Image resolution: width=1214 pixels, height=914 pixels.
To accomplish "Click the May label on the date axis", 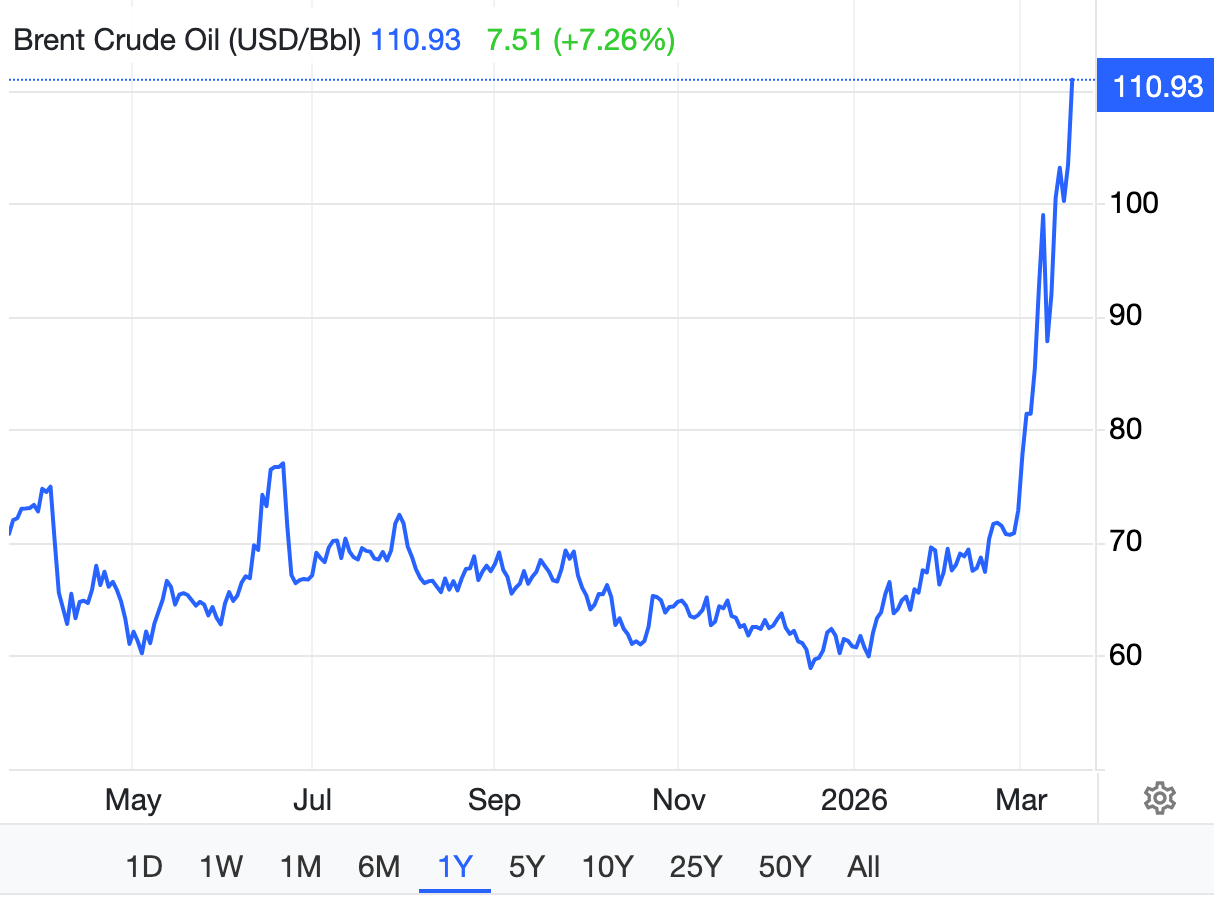I will coord(133,801).
